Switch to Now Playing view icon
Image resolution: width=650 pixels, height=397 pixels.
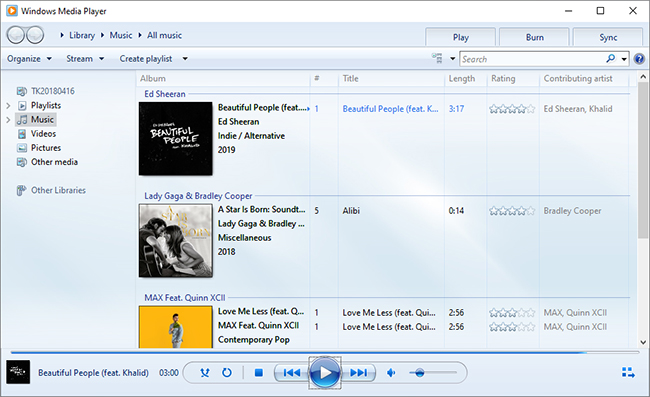(x=628, y=373)
